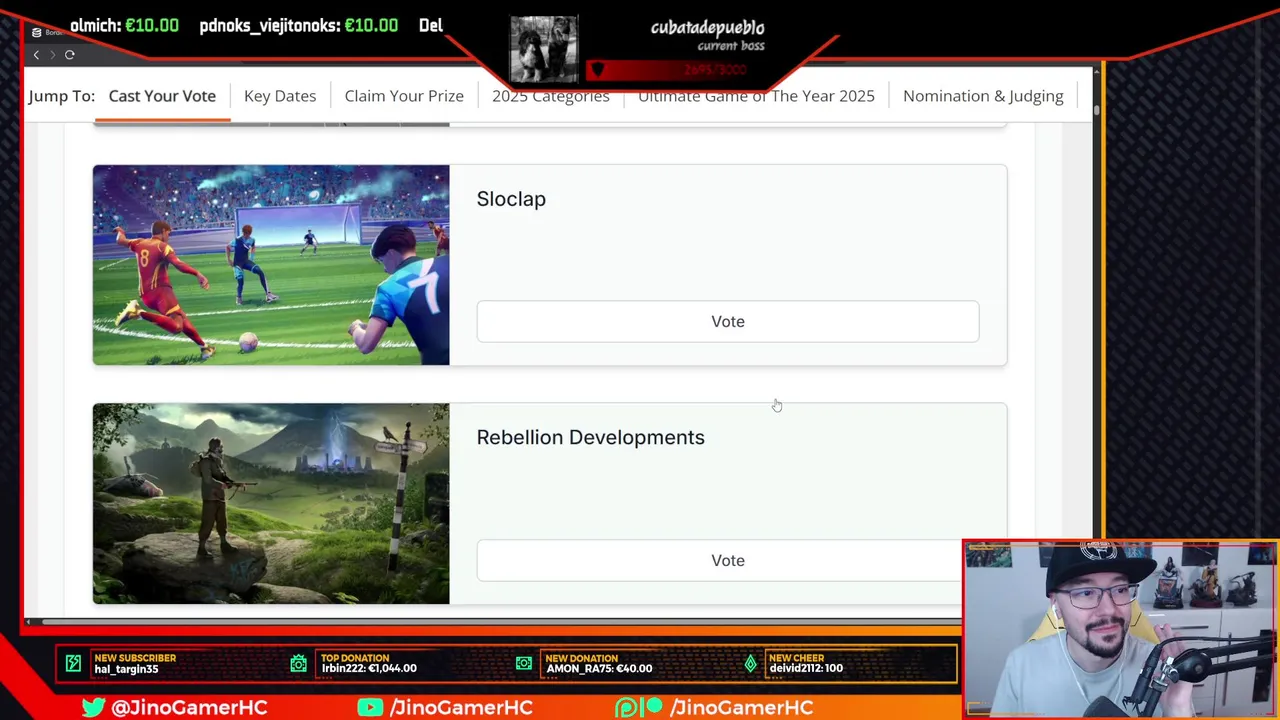Image resolution: width=1280 pixels, height=720 pixels.
Task: Jump to Cast Your Vote section
Action: pos(162,96)
